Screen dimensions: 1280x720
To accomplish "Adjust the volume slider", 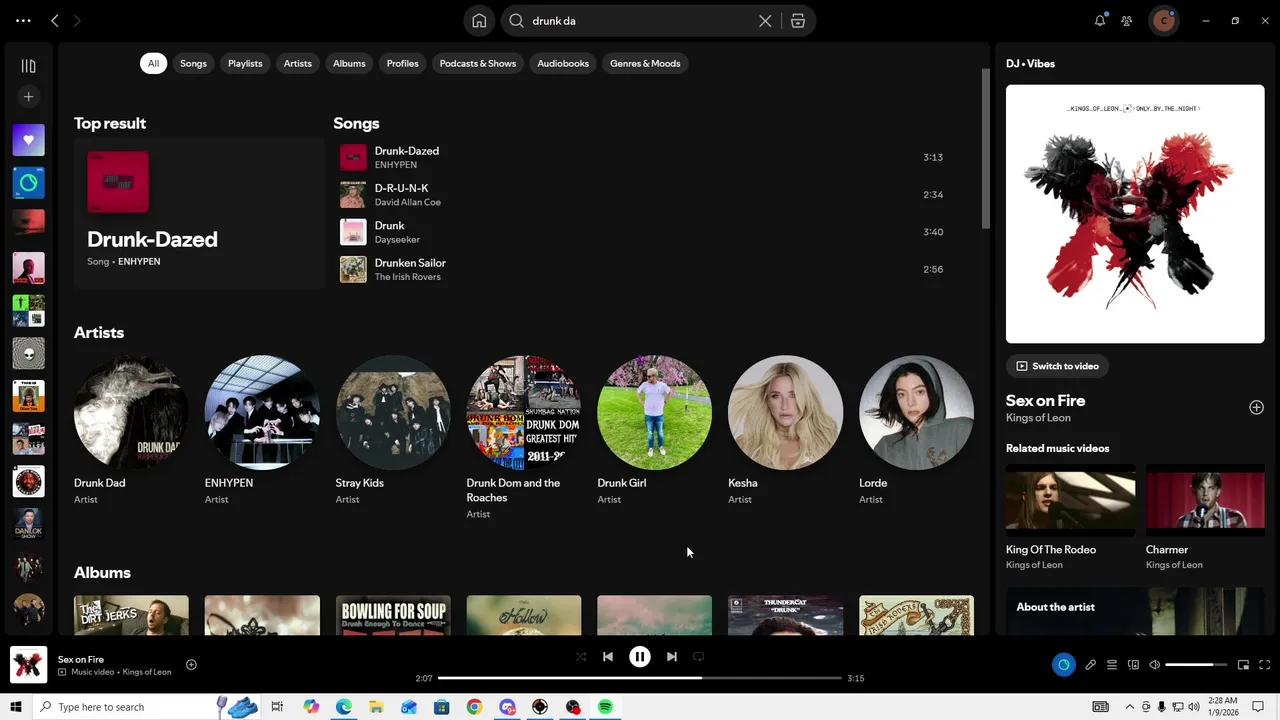I will pos(1196,665).
